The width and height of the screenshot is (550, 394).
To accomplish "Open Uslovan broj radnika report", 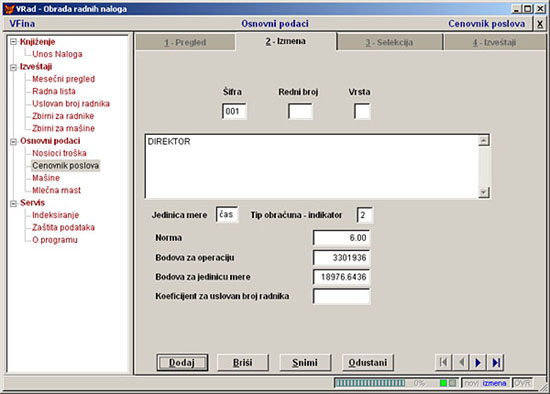I will [71, 103].
